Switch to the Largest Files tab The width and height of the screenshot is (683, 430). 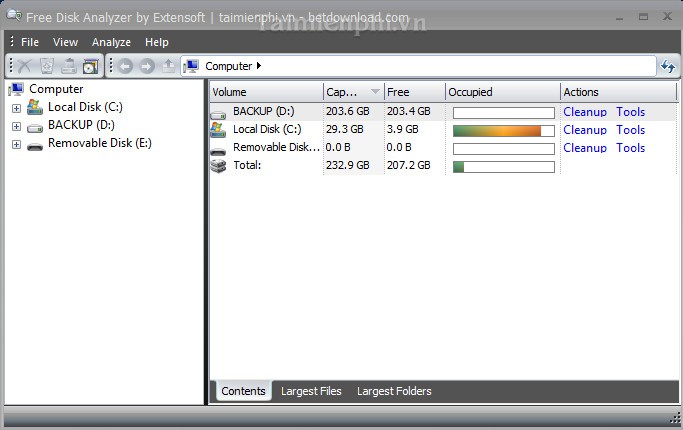pyautogui.click(x=311, y=391)
